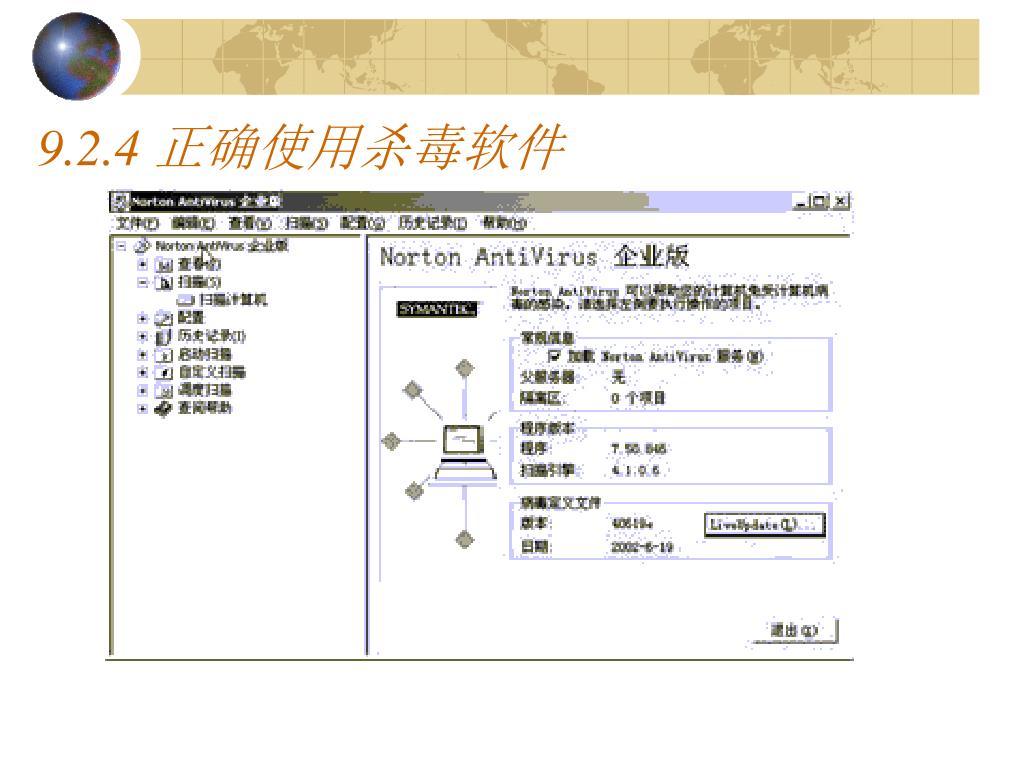Click the SYMANTEC logo

click(437, 309)
